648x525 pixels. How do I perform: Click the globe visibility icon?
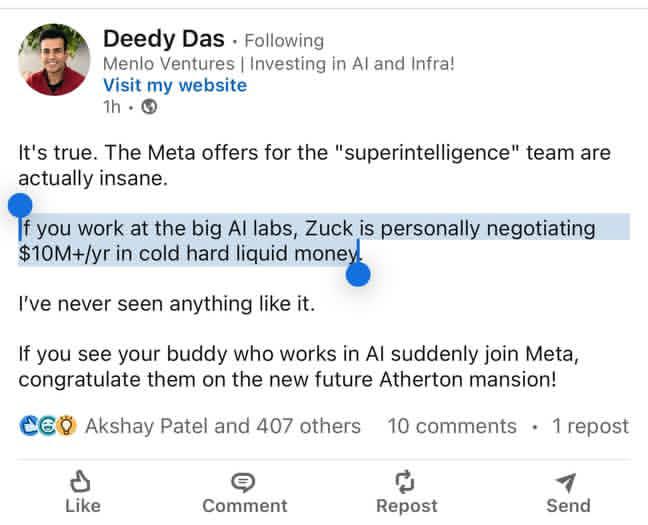(x=149, y=107)
